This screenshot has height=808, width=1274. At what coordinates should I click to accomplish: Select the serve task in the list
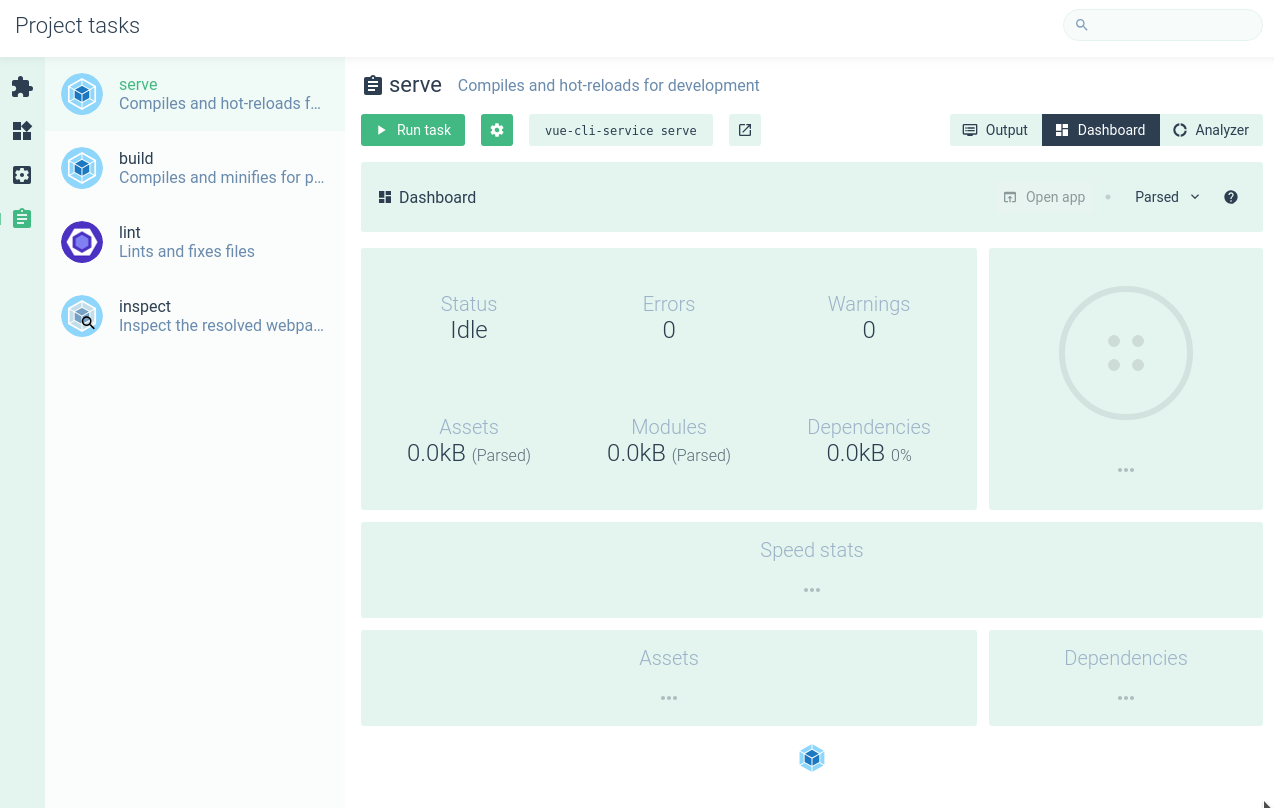click(195, 94)
